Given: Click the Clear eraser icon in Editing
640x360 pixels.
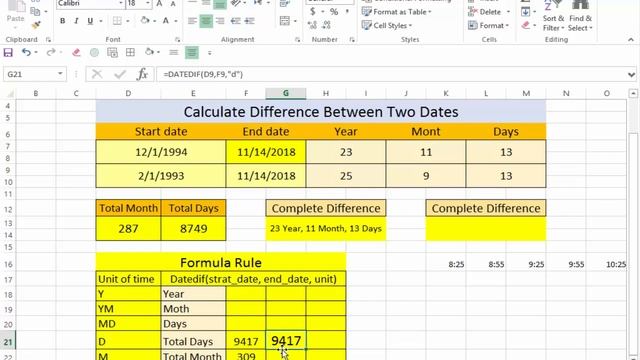Looking at the screenshot, I should point(526,25).
